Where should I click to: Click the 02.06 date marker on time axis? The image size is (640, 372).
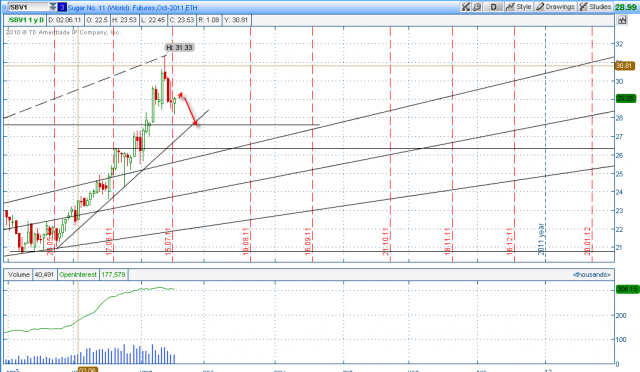[88, 370]
